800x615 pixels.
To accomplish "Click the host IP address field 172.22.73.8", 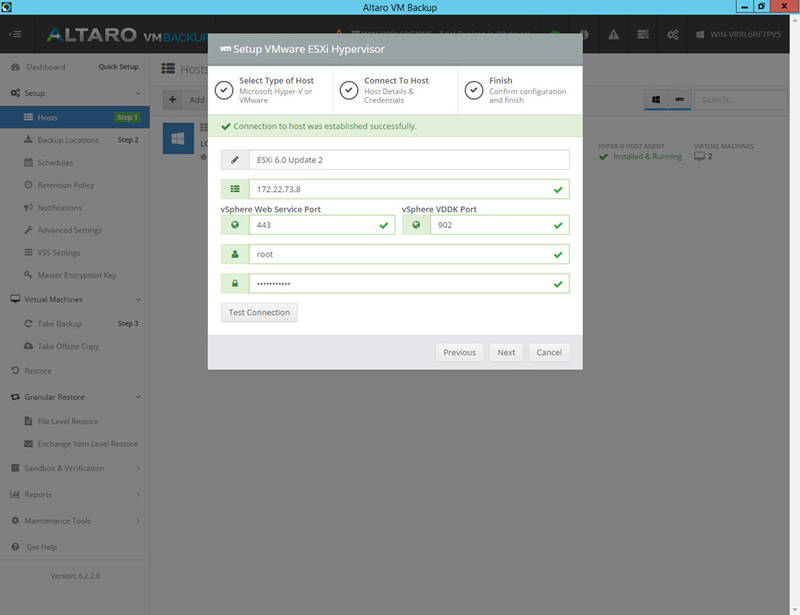I will click(x=409, y=189).
